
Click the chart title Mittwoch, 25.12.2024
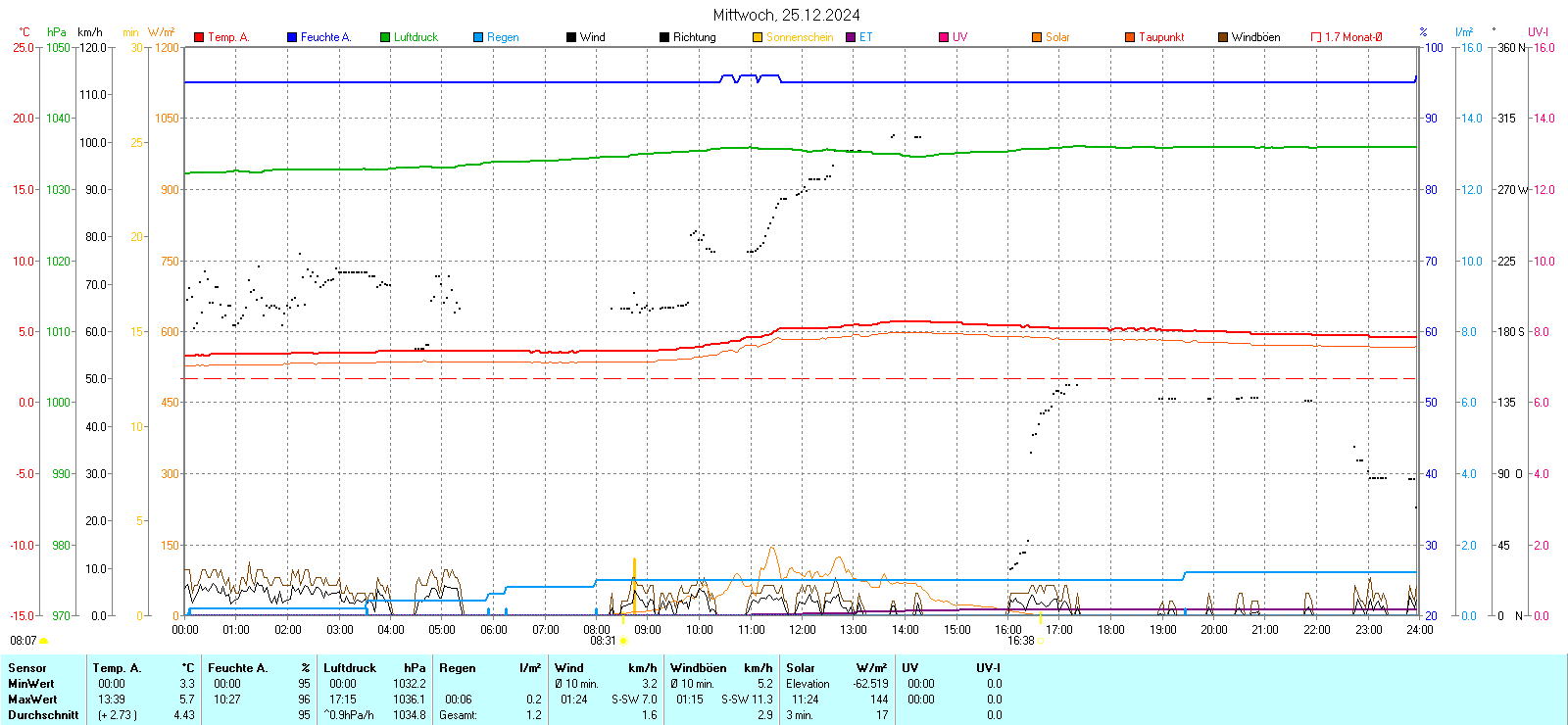tap(786, 15)
